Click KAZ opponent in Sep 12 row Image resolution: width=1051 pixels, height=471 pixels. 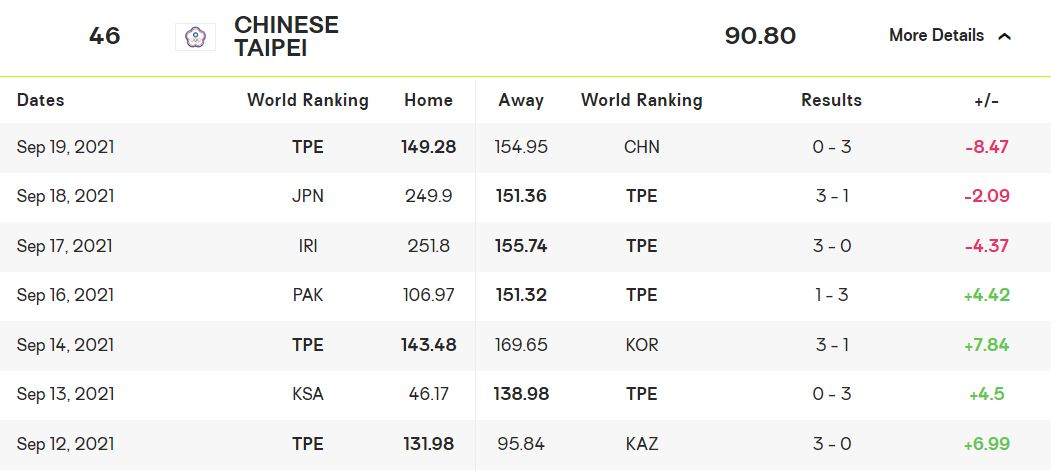641,443
